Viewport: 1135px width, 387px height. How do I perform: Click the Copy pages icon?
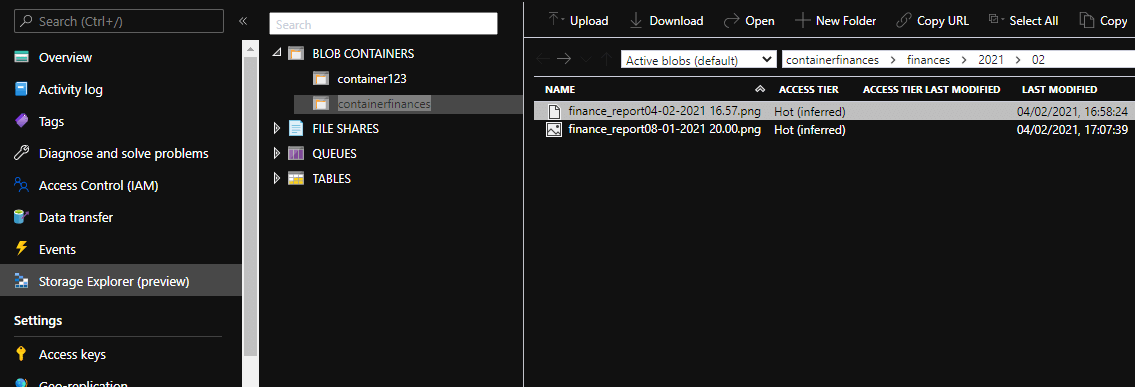coord(1087,20)
